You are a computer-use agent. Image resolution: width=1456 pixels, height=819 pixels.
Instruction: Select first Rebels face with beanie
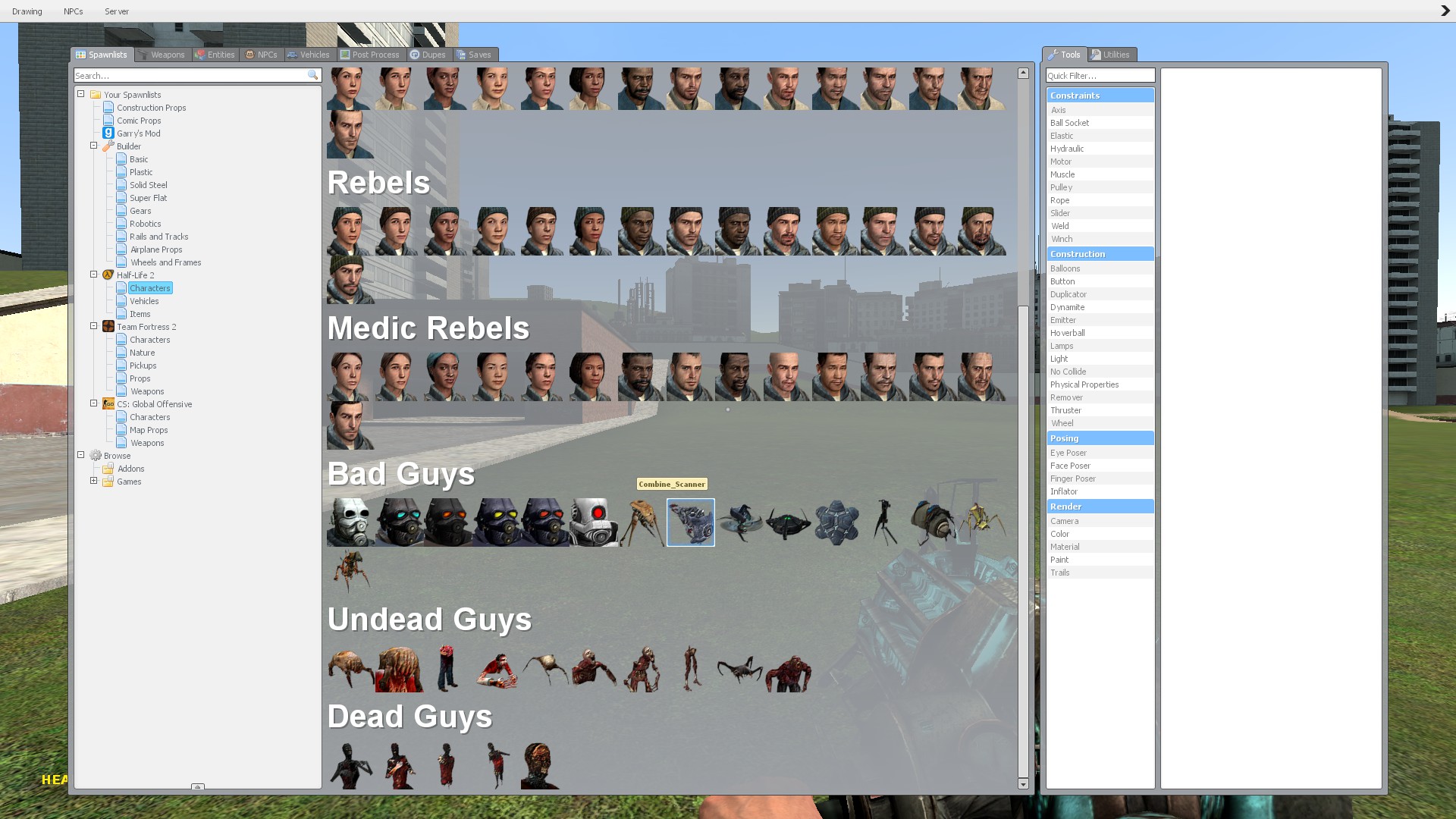pyautogui.click(x=351, y=231)
